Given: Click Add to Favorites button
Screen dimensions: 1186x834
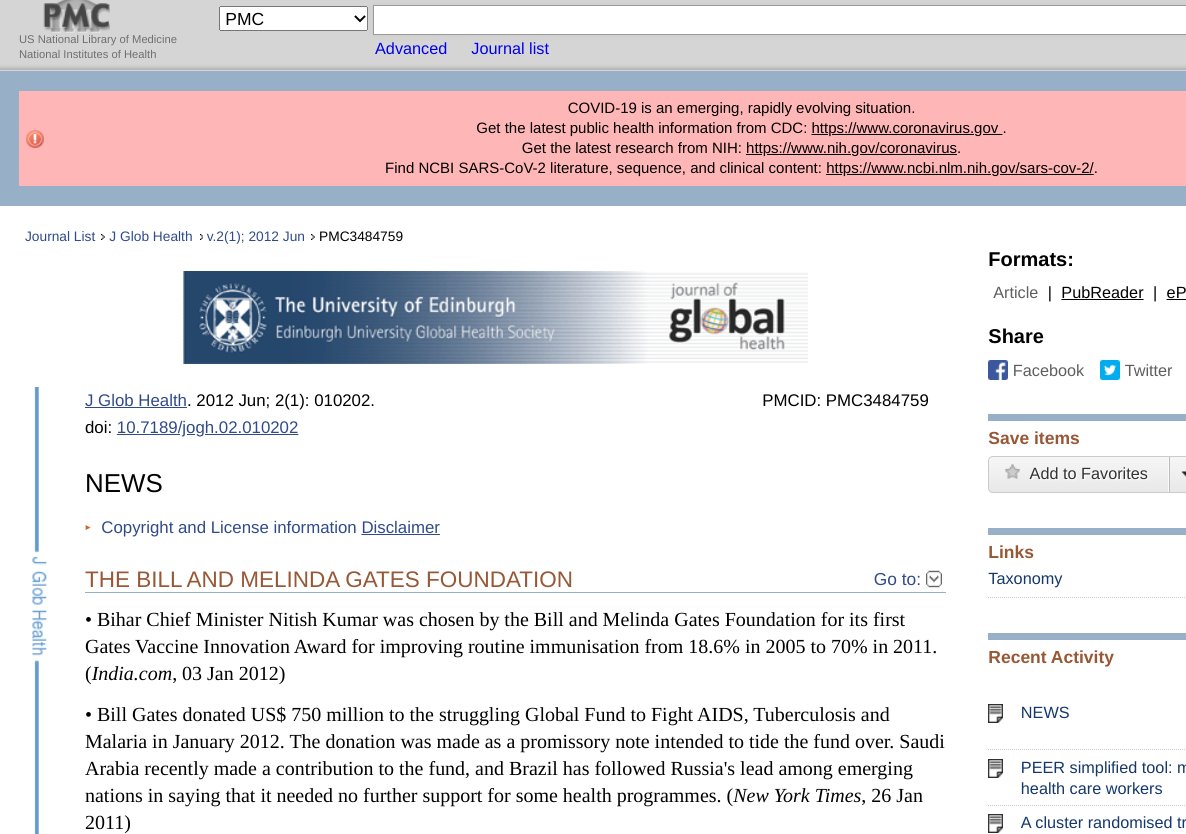Looking at the screenshot, I should click(x=1079, y=474).
